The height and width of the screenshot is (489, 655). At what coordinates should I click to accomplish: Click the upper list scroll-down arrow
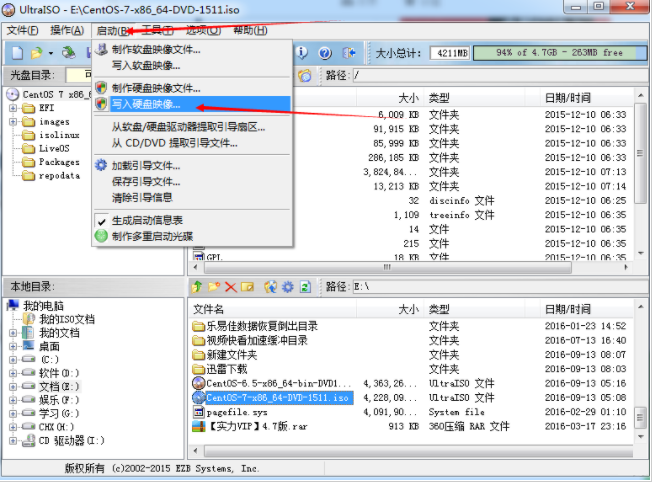coord(640,253)
